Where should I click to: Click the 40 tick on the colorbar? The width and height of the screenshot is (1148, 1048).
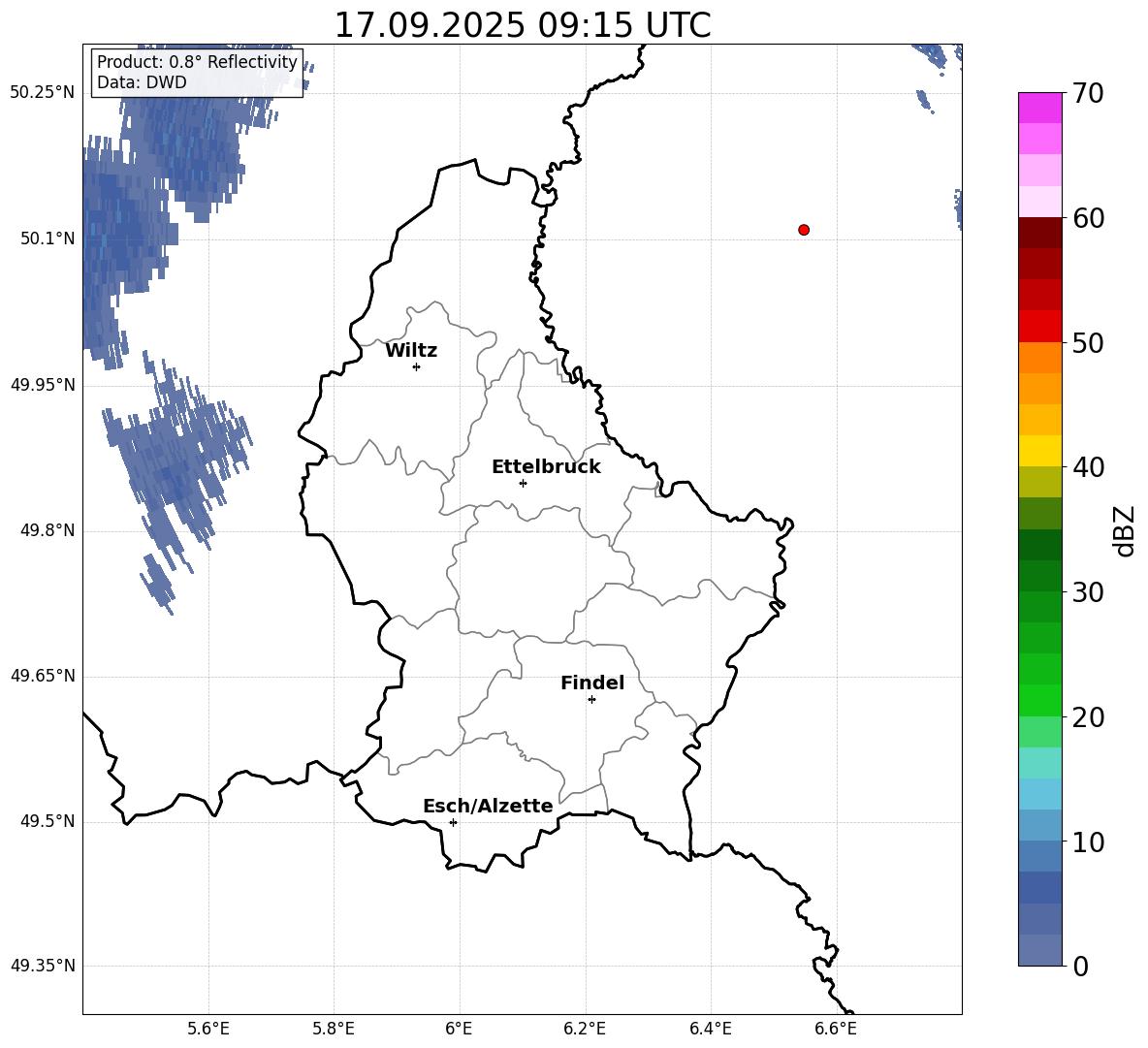click(x=1088, y=467)
